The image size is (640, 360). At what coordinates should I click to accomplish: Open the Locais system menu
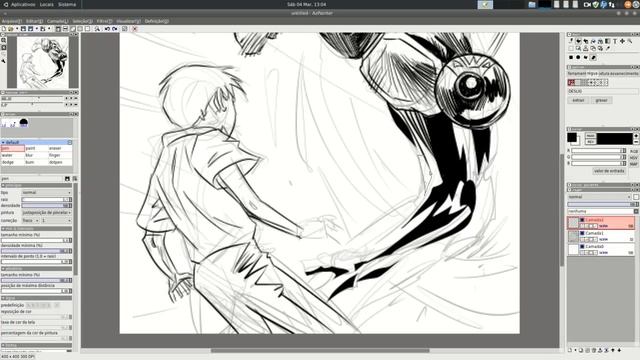pyautogui.click(x=47, y=4)
